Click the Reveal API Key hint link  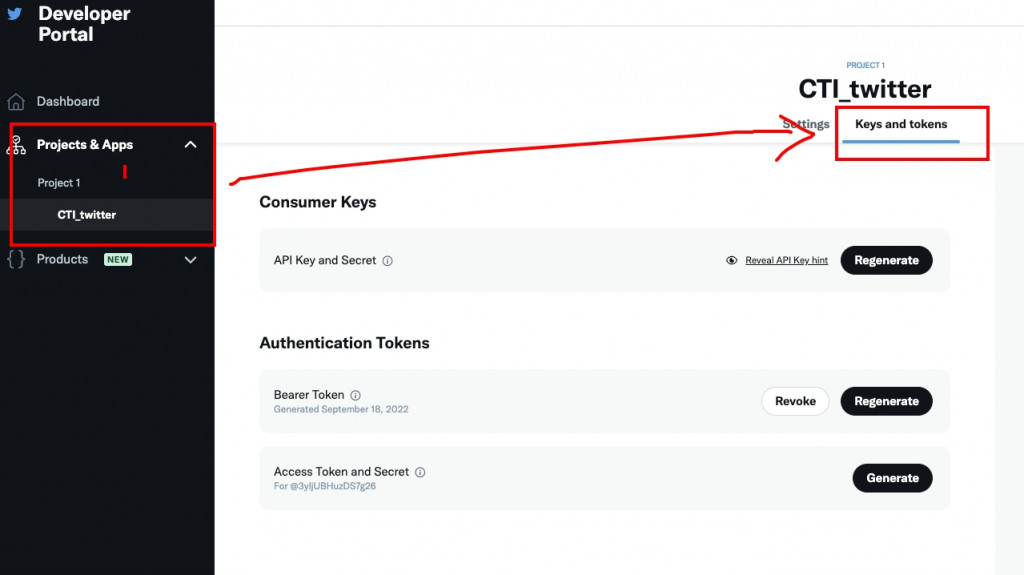pyautogui.click(x=786, y=261)
